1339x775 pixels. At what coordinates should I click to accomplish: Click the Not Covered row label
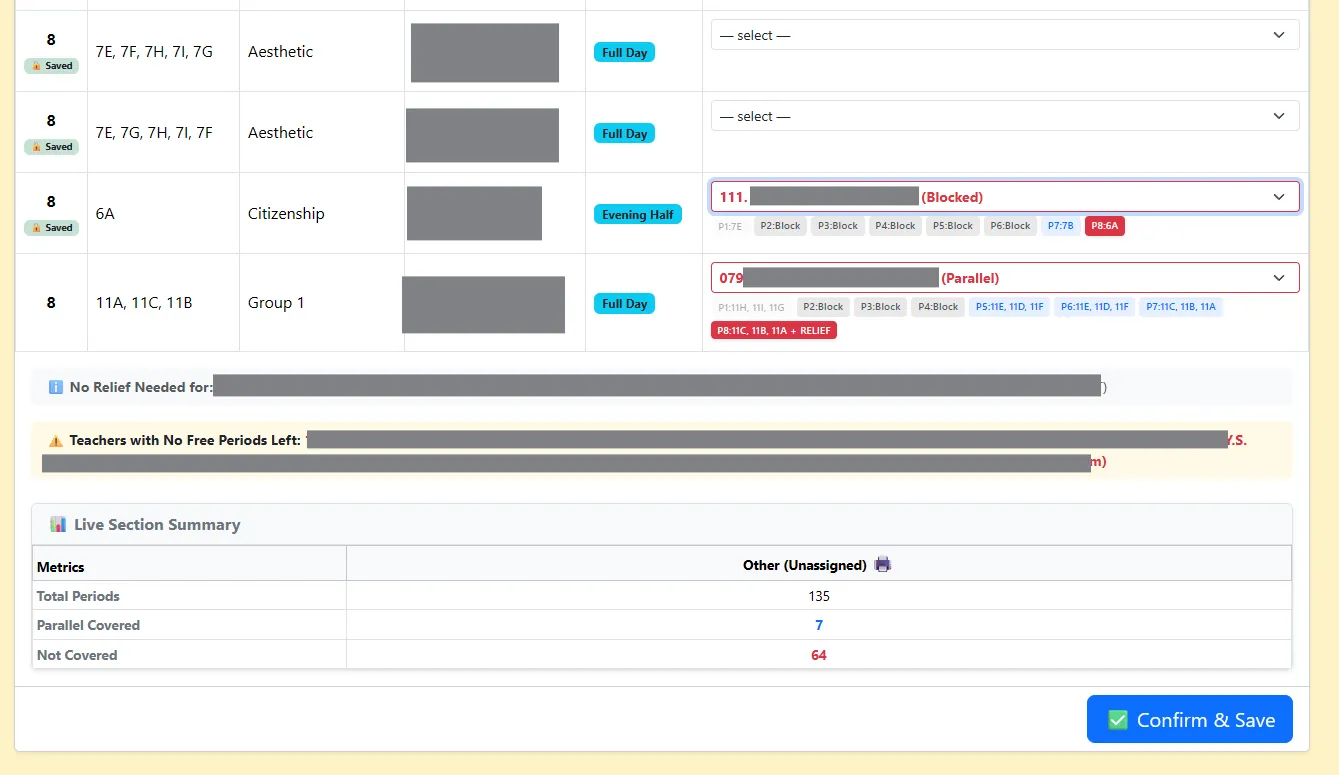pos(77,655)
